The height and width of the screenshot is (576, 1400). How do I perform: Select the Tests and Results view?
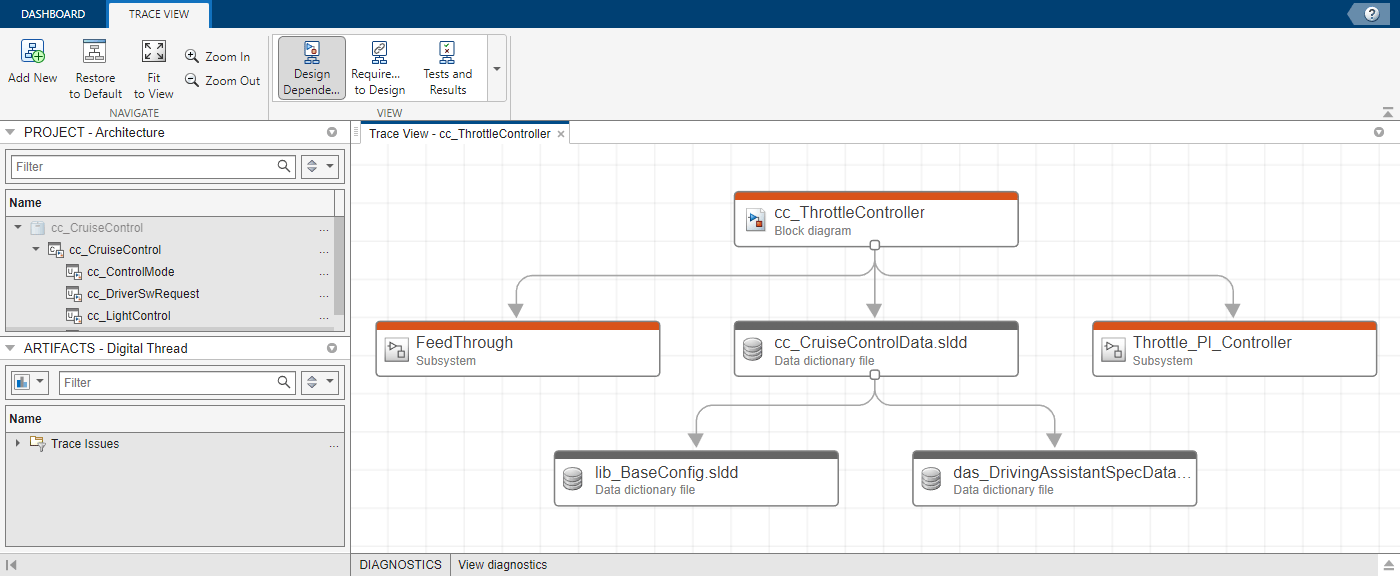click(447, 68)
